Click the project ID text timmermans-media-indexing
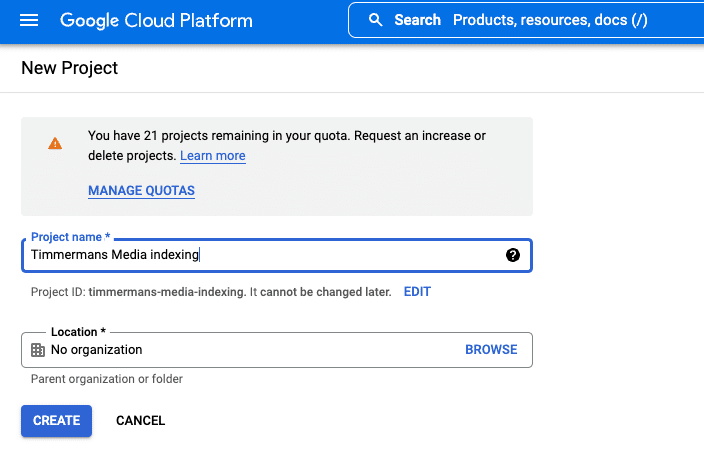Viewport: 704px width, 465px height. click(166, 292)
